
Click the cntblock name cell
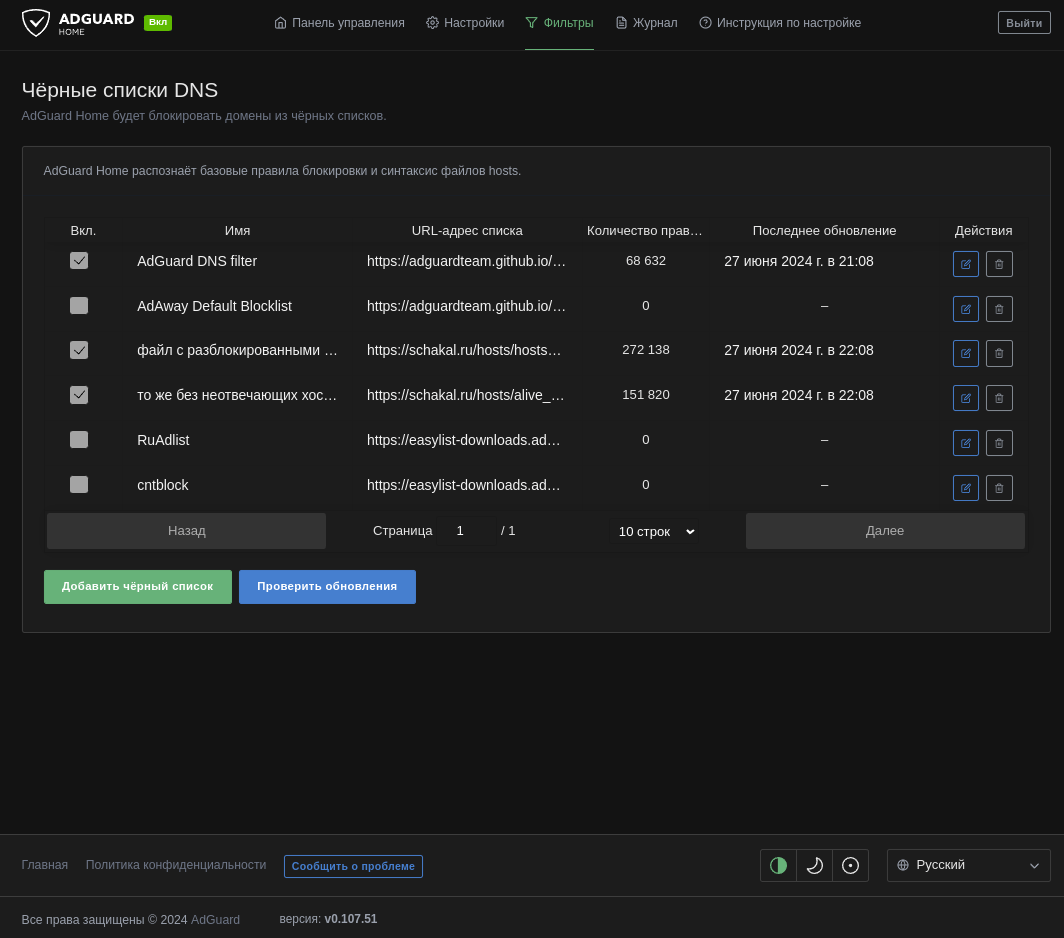(163, 485)
